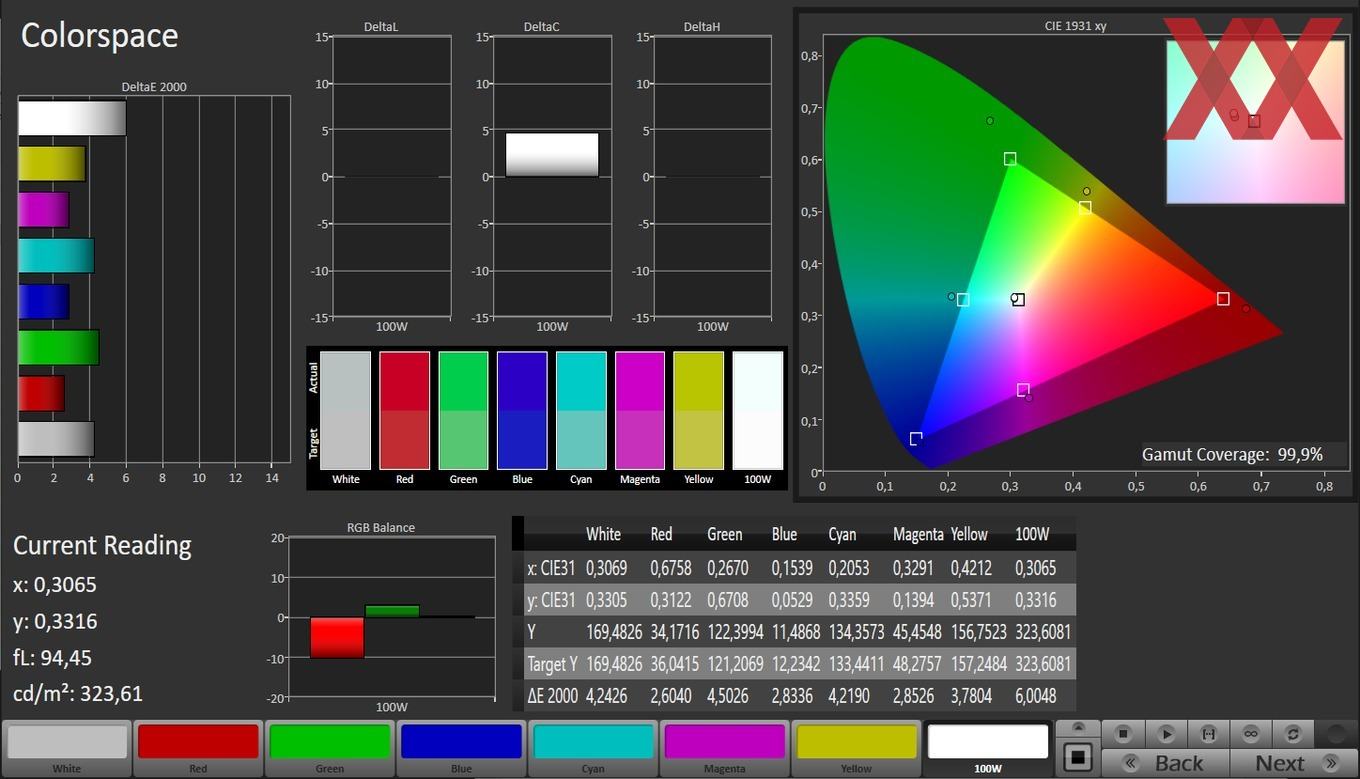Select the Magenta swatch in bottom strip
Image resolution: width=1360 pixels, height=779 pixels.
724,748
